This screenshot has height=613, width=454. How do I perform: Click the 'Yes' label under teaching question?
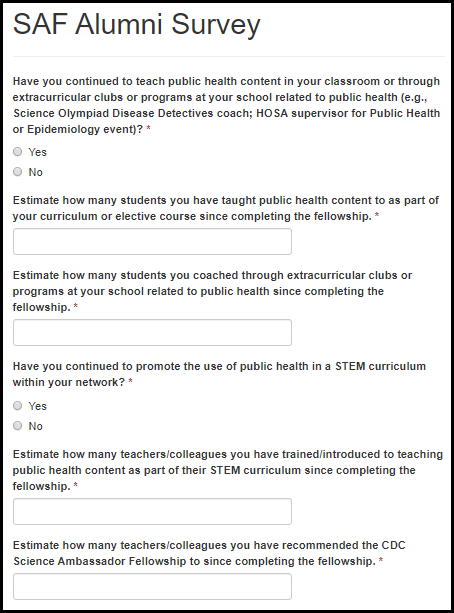(x=38, y=152)
